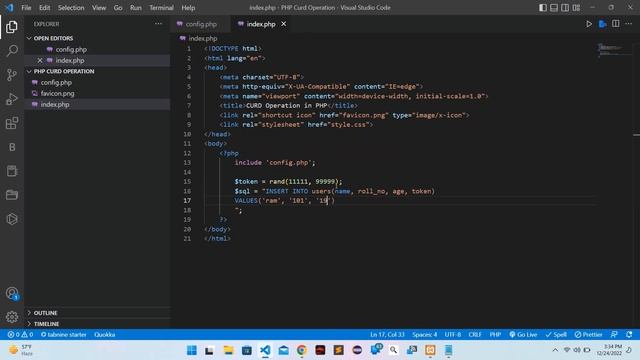The width and height of the screenshot is (640, 360).
Task: Click the include 'config.php' line
Action: 274,162
